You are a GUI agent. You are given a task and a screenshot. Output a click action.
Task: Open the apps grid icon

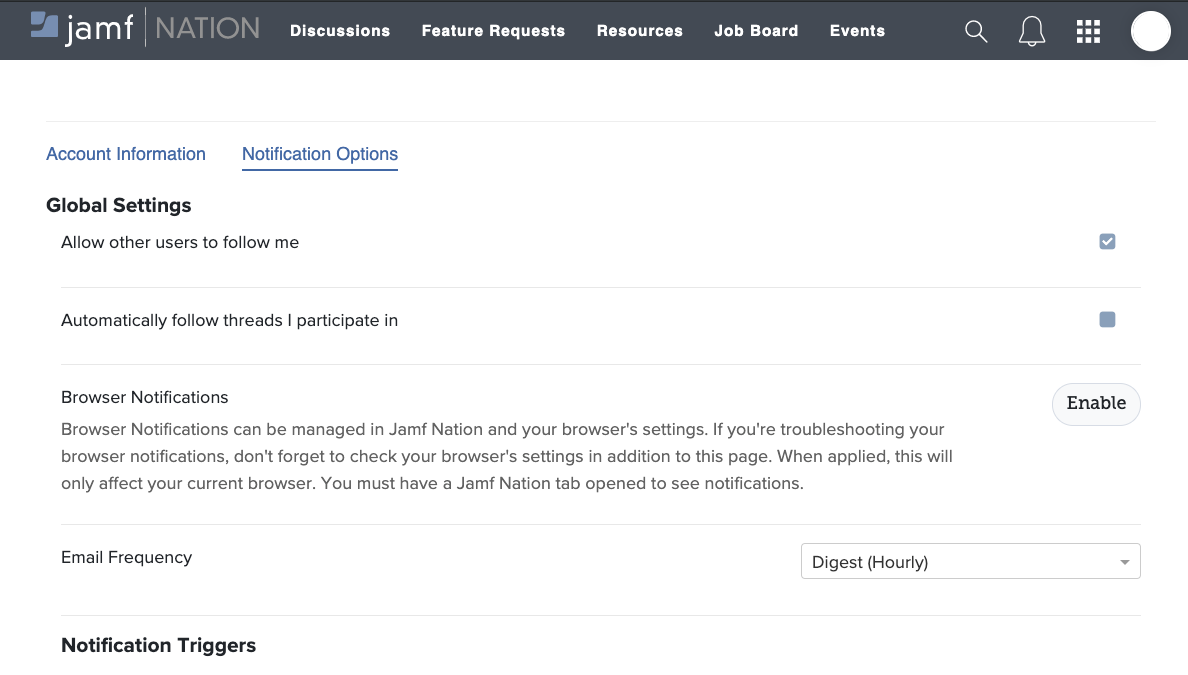(x=1088, y=31)
